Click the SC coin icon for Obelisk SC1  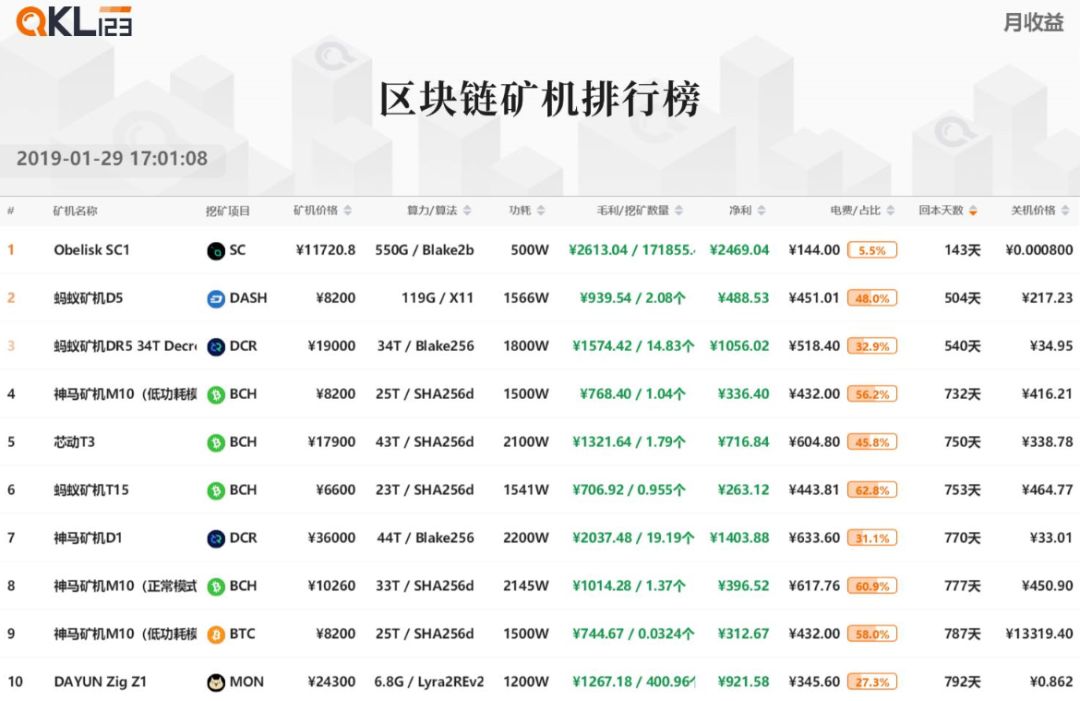click(x=216, y=251)
